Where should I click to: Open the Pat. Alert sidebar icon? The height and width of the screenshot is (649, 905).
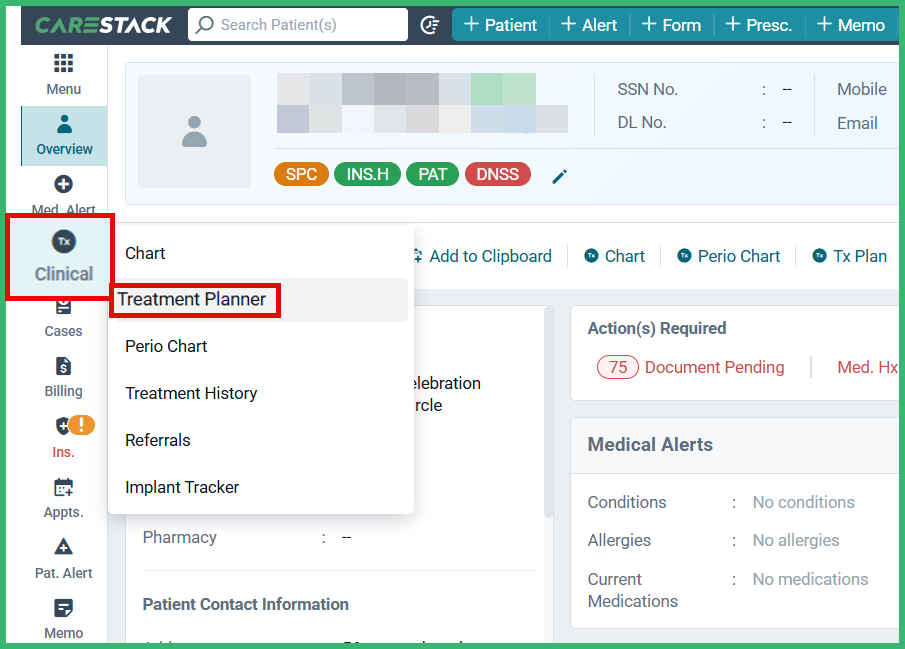pyautogui.click(x=63, y=548)
